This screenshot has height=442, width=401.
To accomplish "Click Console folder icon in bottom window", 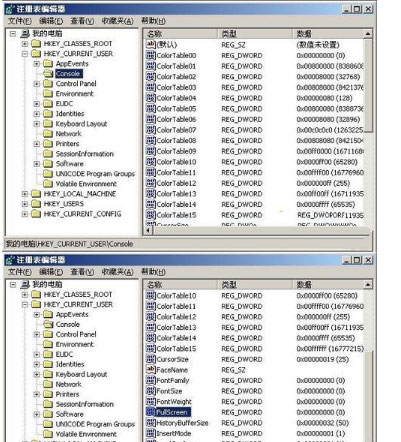I will 48,324.
